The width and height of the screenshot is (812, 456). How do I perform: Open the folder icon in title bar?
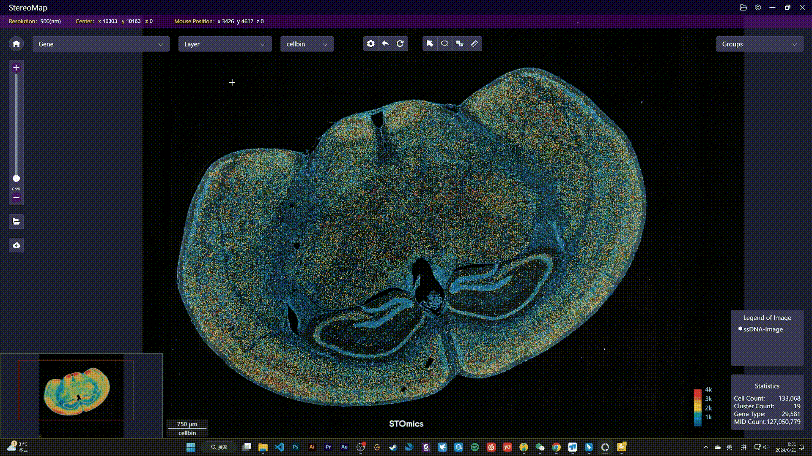743,8
